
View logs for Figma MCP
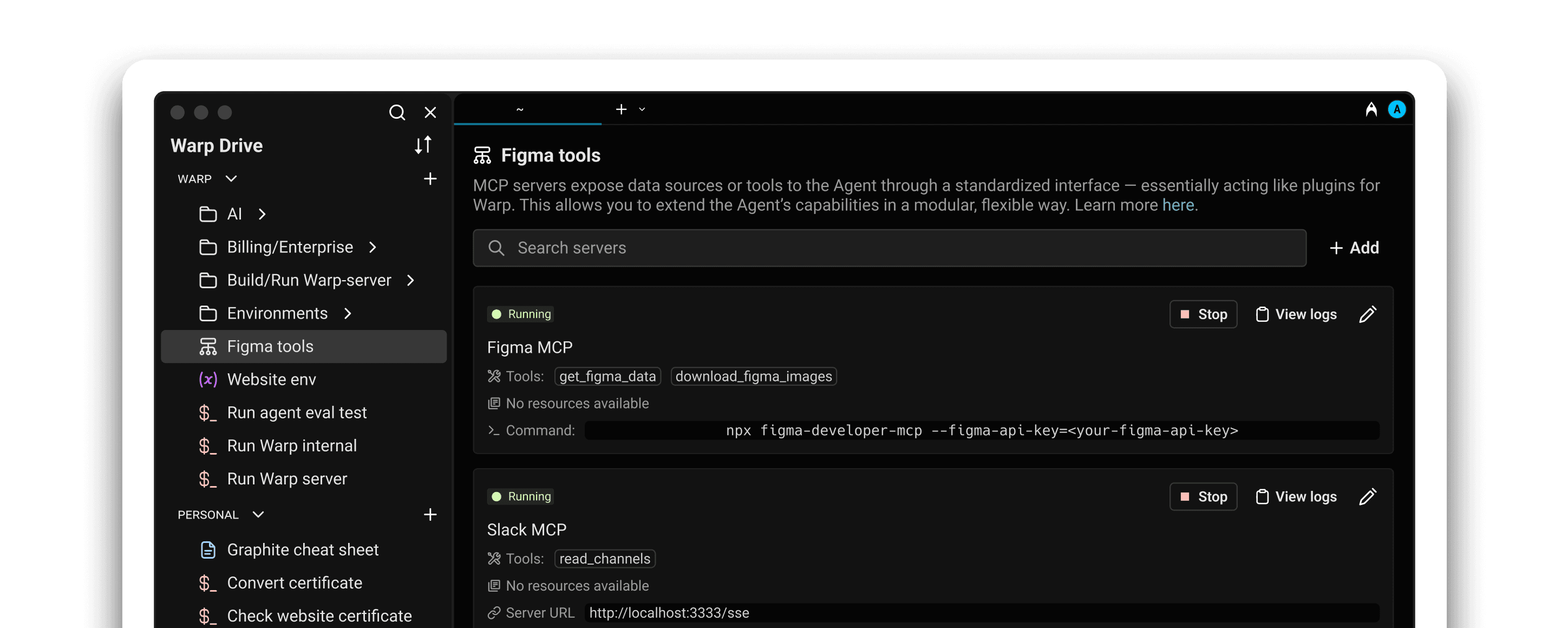tap(1296, 314)
